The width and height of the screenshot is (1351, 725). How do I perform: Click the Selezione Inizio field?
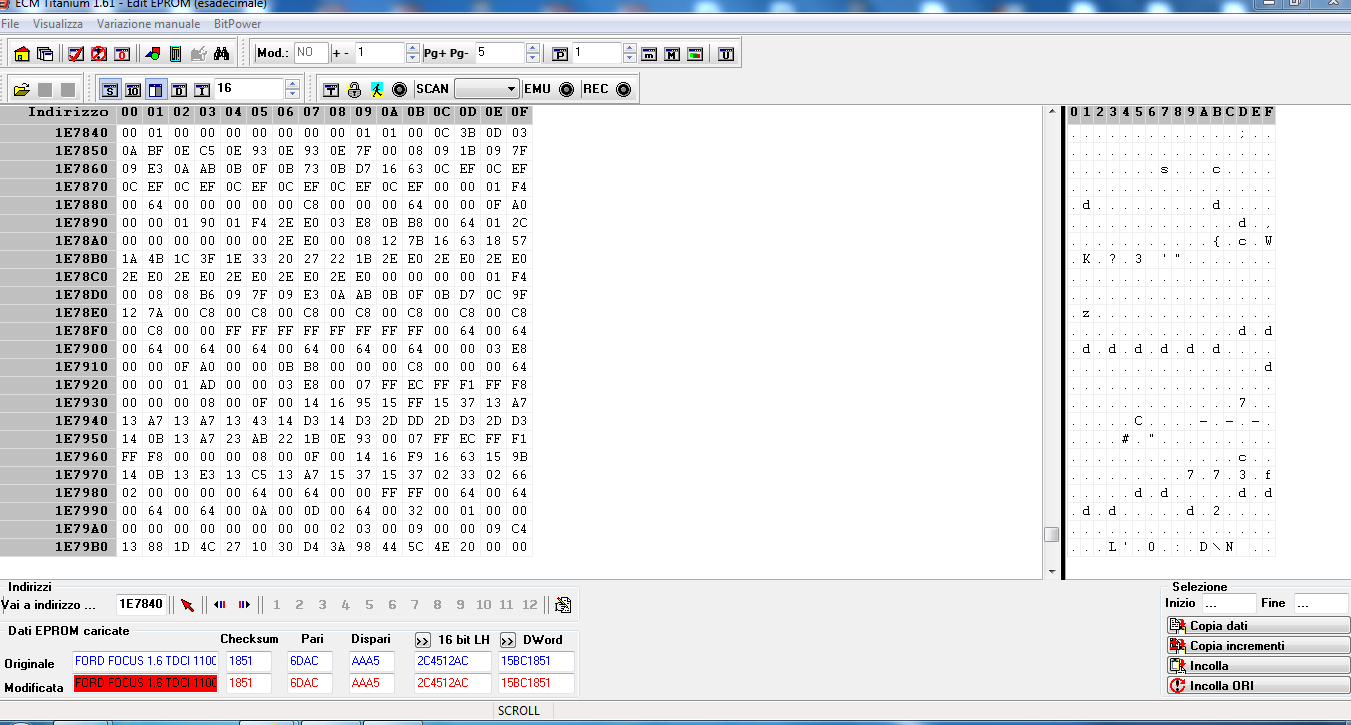[x=1228, y=604]
